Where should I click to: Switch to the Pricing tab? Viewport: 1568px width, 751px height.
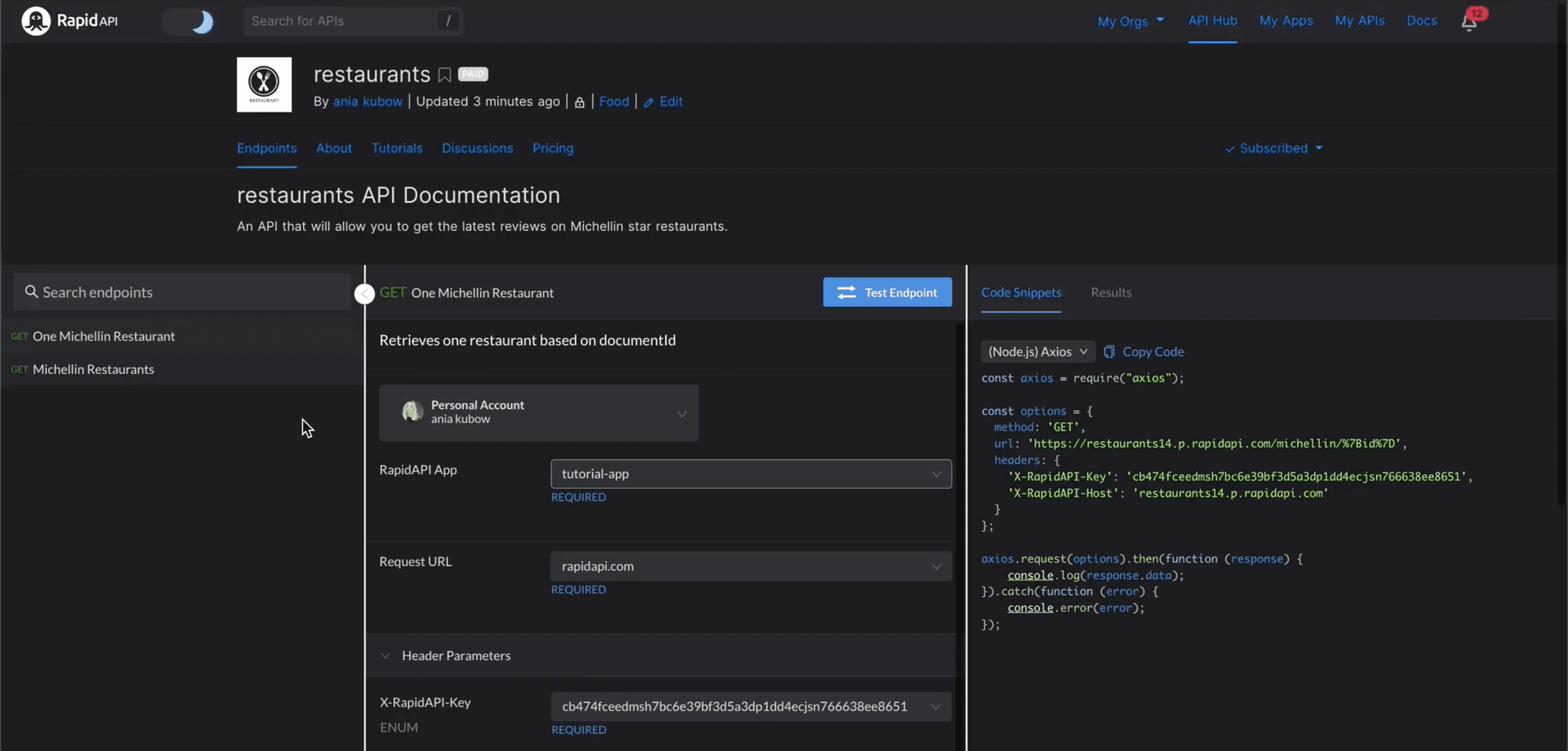click(553, 149)
